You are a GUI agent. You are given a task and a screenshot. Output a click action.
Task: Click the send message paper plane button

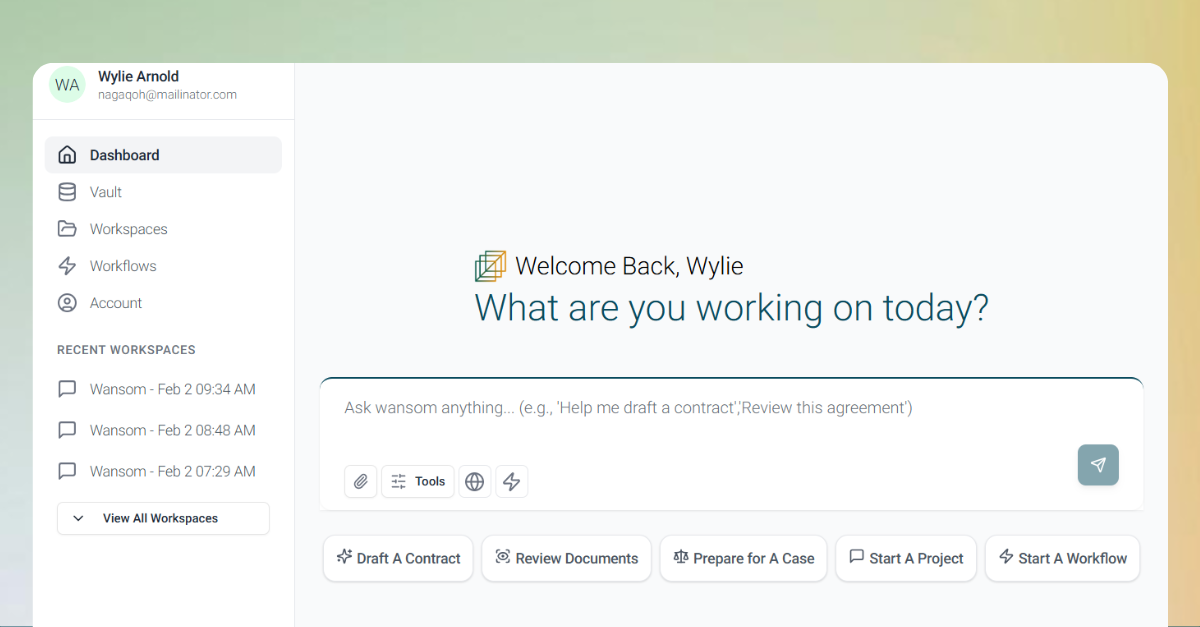[1098, 465]
